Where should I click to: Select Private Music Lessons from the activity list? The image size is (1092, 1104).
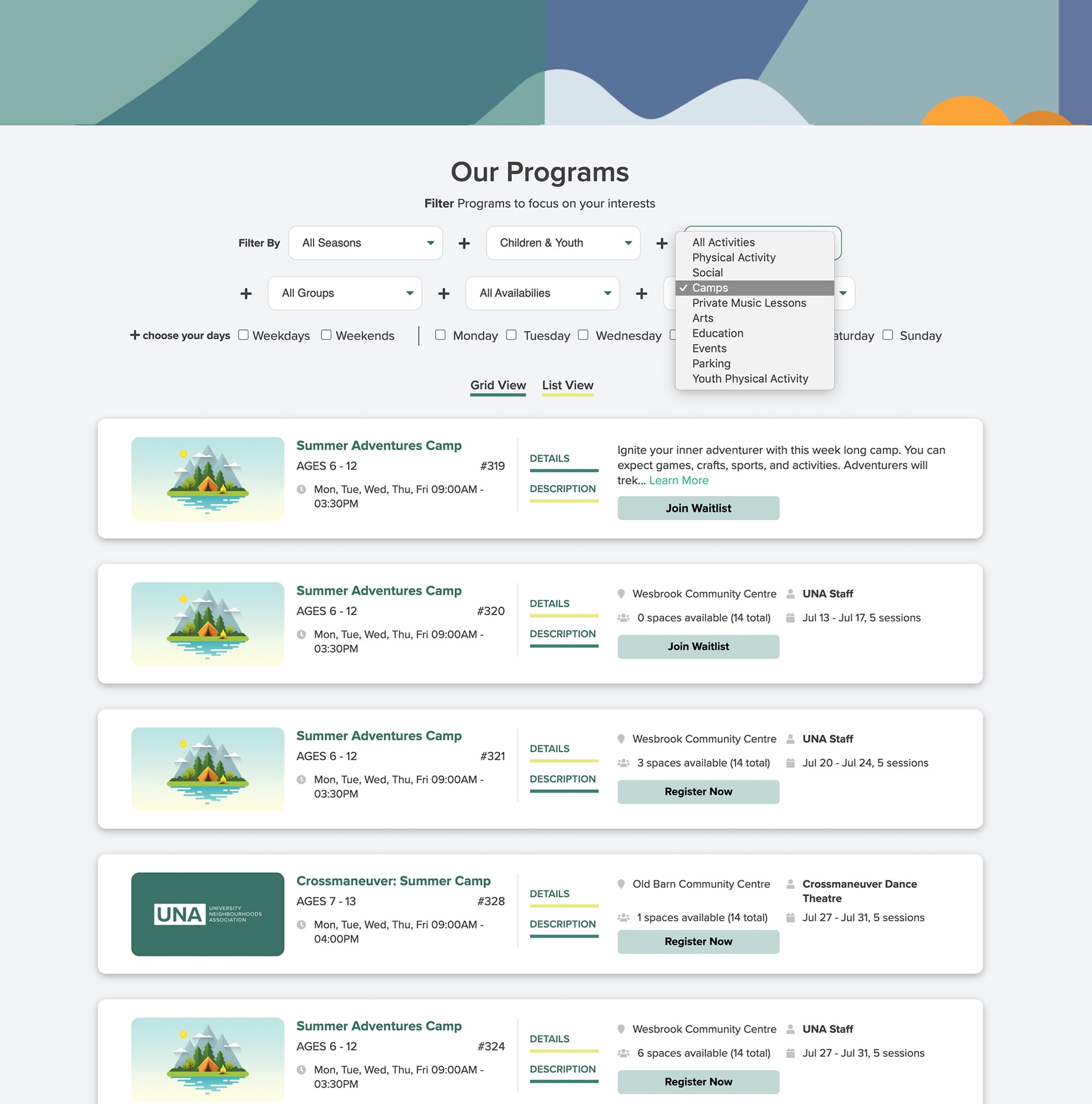[x=749, y=303]
